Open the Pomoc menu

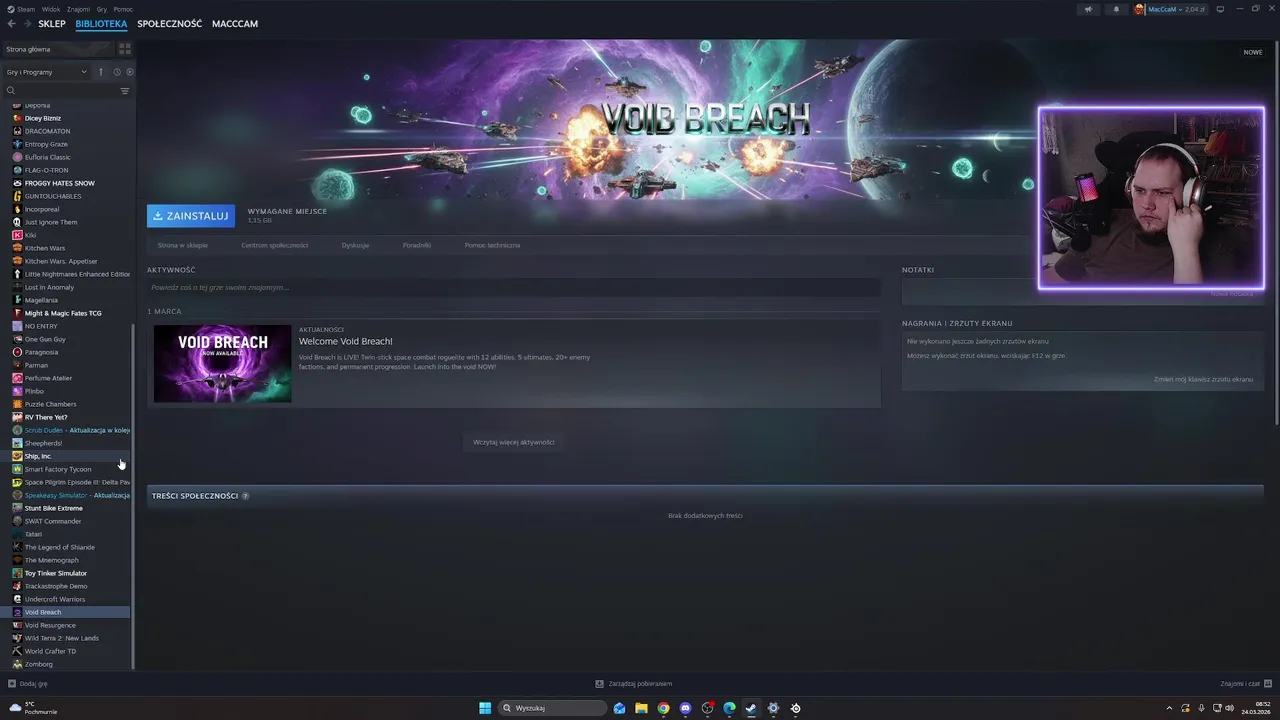(123, 9)
